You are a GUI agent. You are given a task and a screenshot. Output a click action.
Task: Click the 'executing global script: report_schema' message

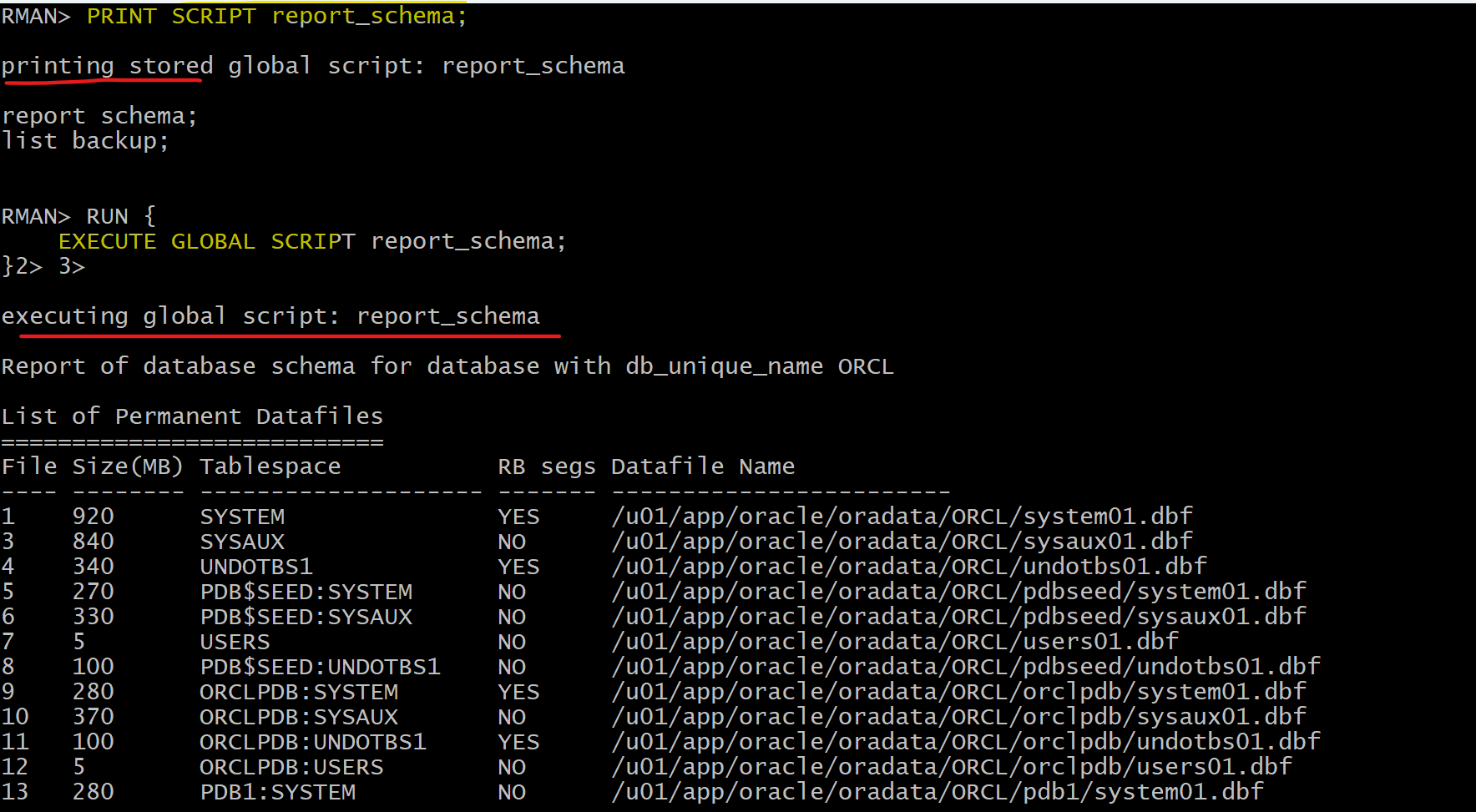coord(270,316)
